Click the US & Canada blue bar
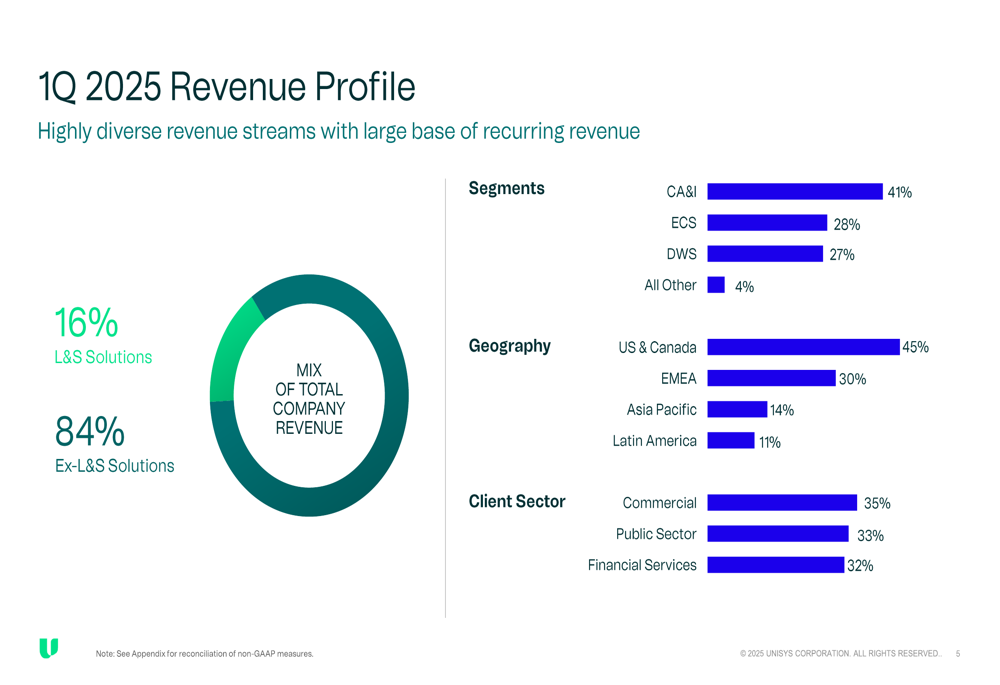The image size is (1000, 685). tap(804, 347)
